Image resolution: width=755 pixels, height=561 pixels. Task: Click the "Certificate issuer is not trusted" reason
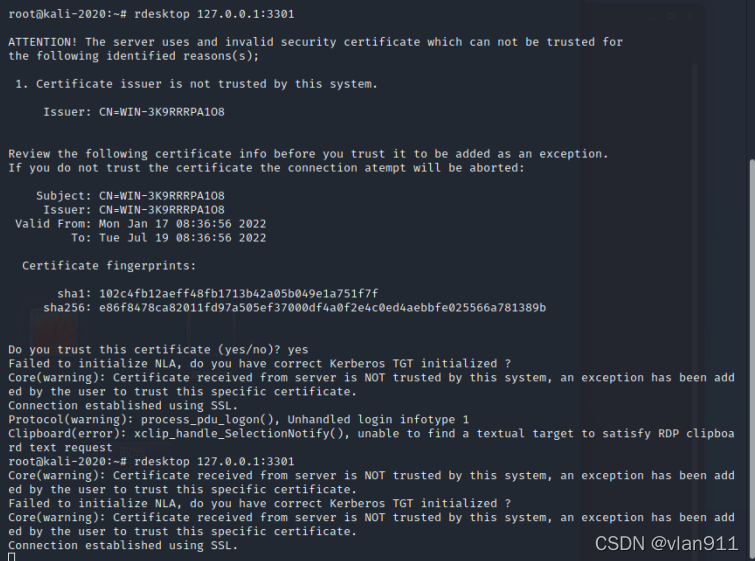203,84
